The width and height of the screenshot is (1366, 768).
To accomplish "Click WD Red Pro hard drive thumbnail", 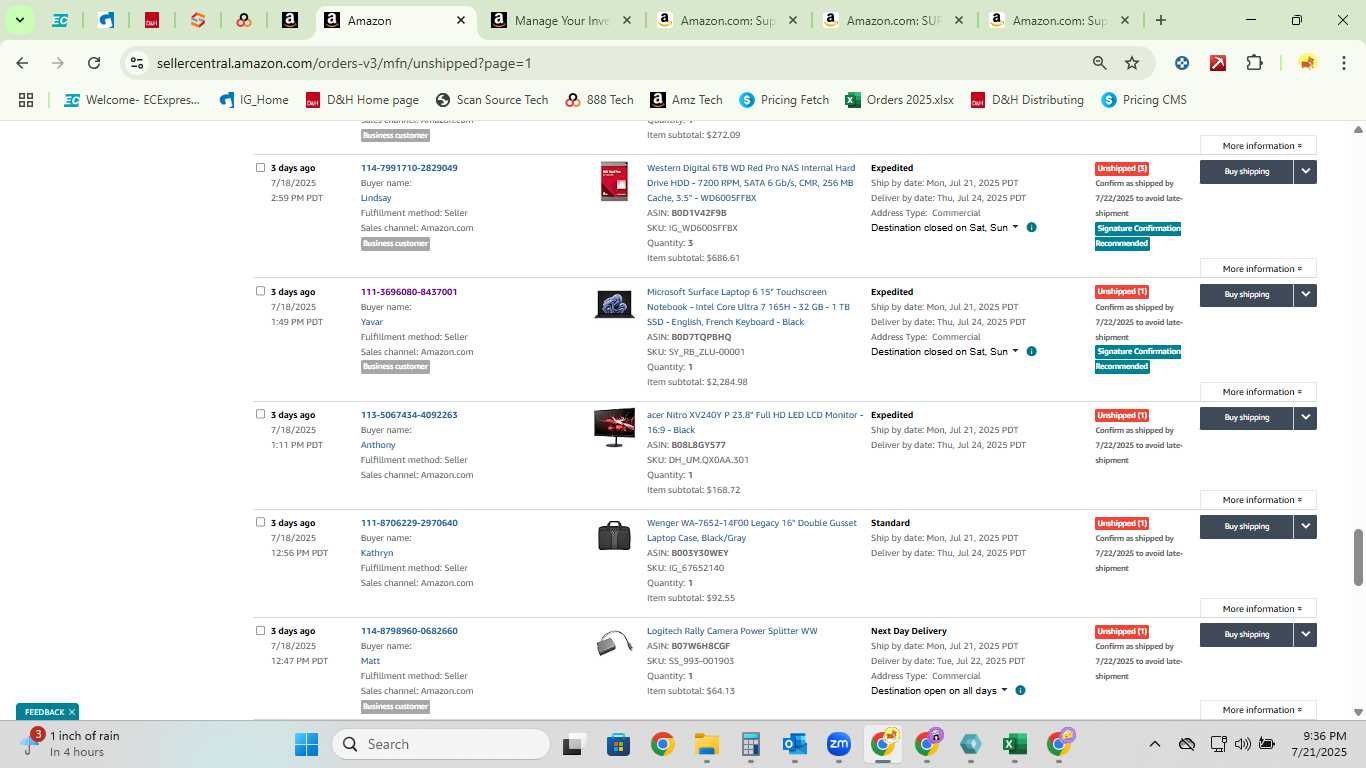I will [x=614, y=181].
